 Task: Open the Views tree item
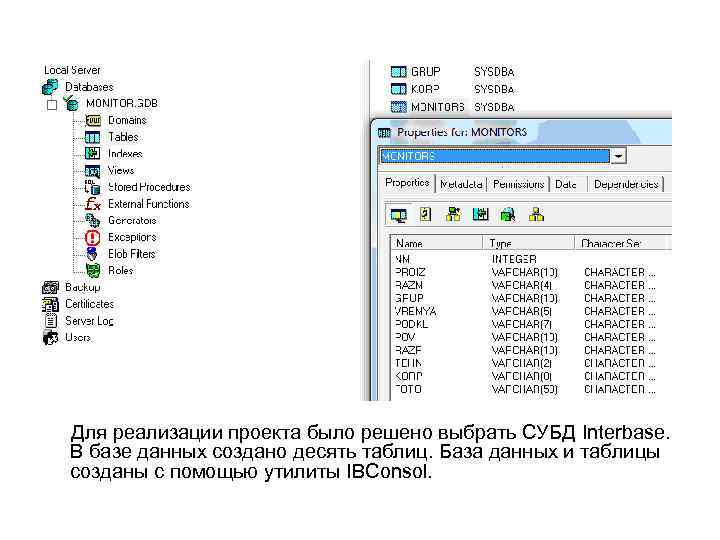tap(121, 170)
